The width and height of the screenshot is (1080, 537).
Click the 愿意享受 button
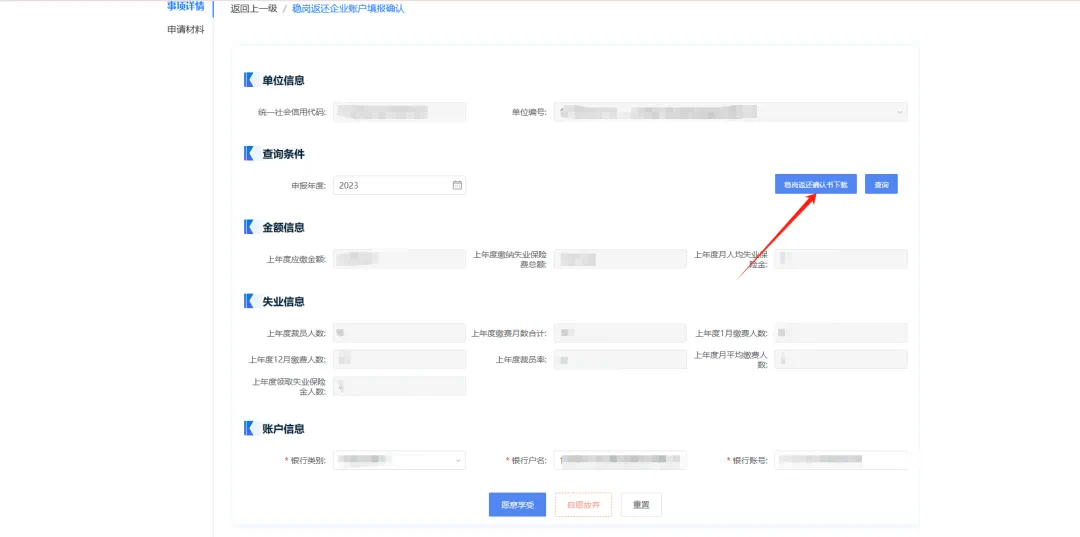[x=517, y=505]
